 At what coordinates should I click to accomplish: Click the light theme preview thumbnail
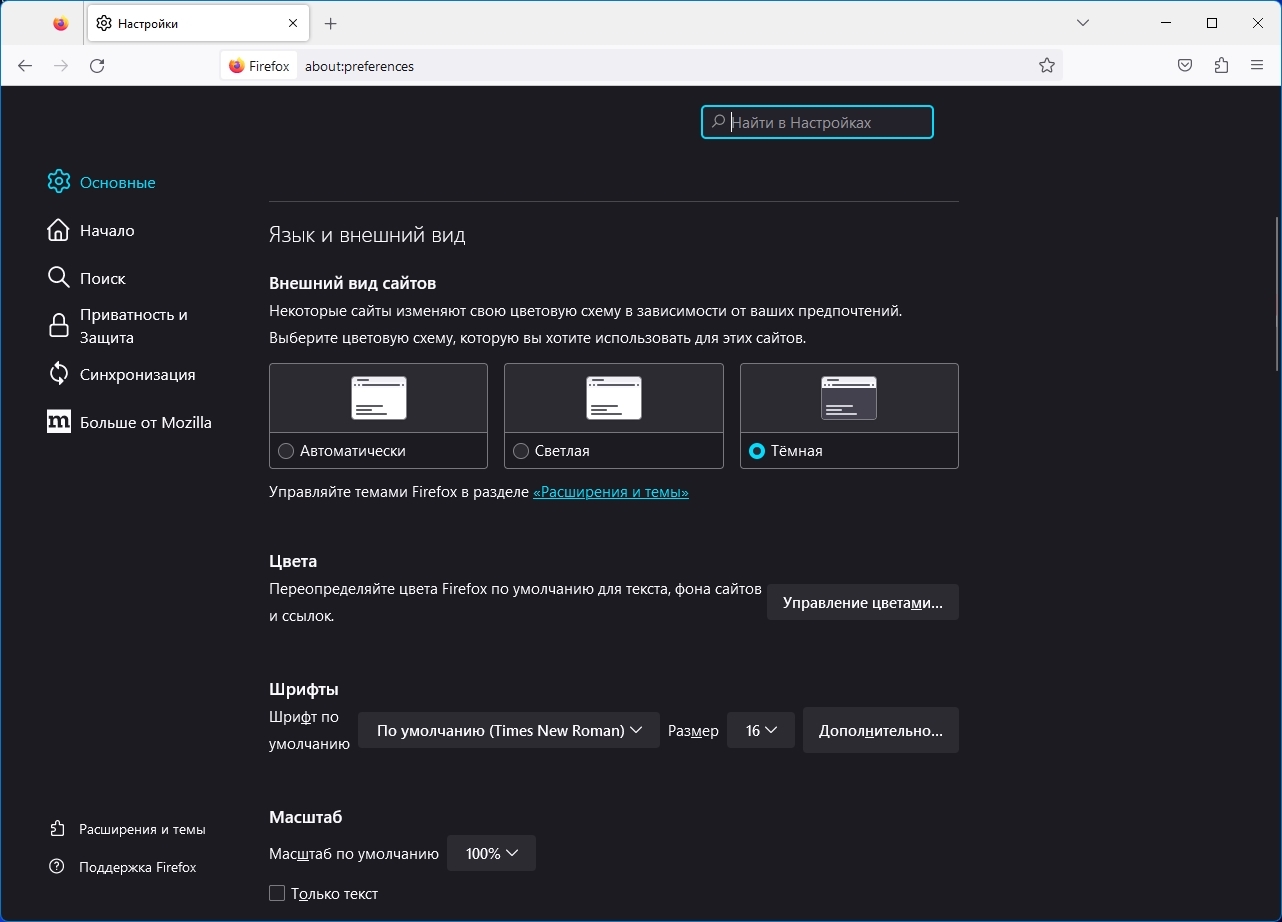pos(613,398)
